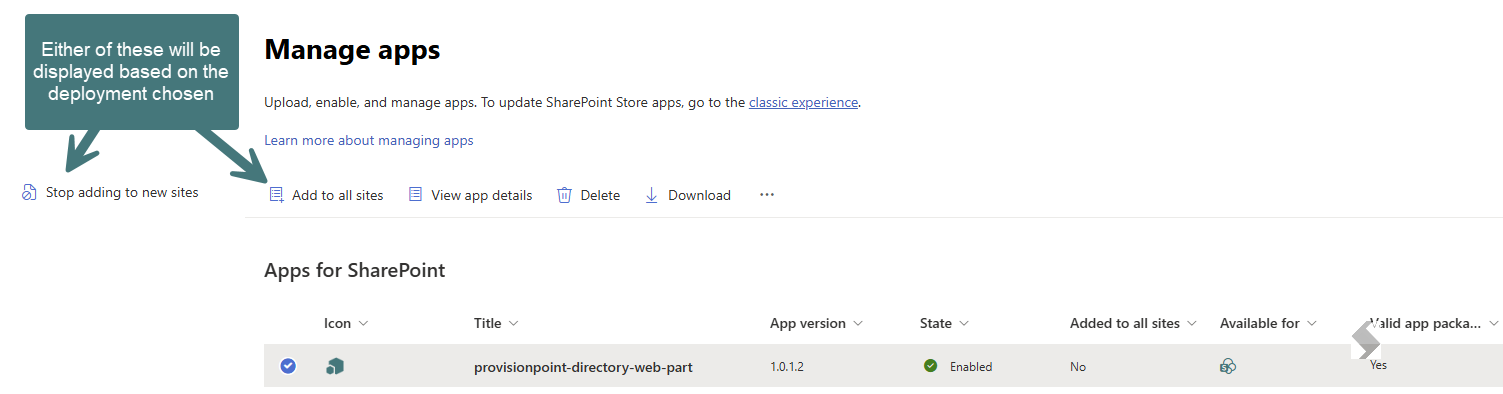Open the Added to all sites column menu
This screenshot has height=394, width=1503.
coord(1191,323)
